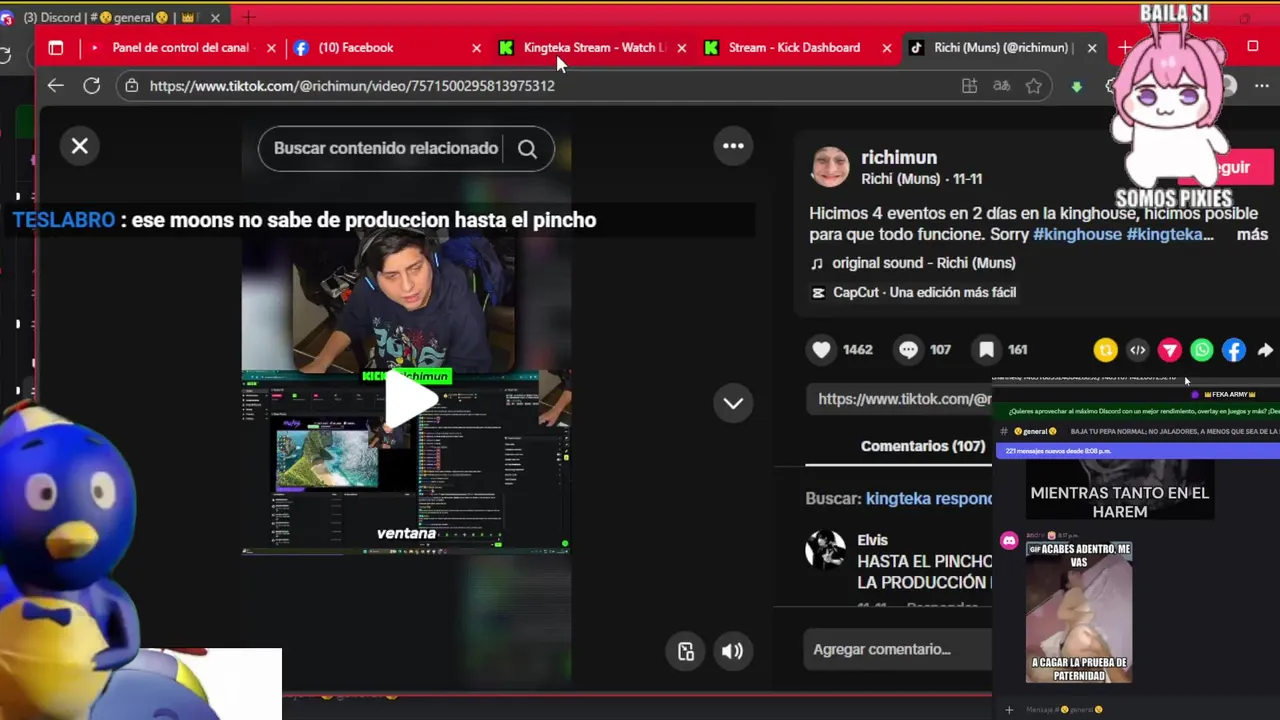
Task: Click the green download arrow extension icon
Action: point(1076,86)
